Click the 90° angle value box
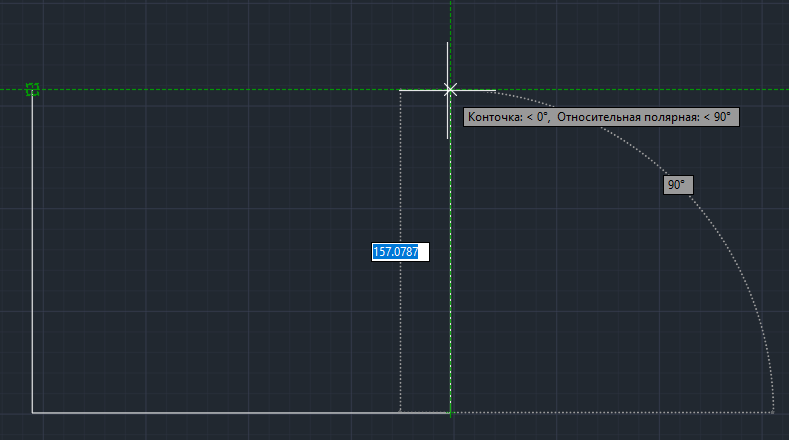Image resolution: width=789 pixels, height=440 pixels. coord(678,185)
